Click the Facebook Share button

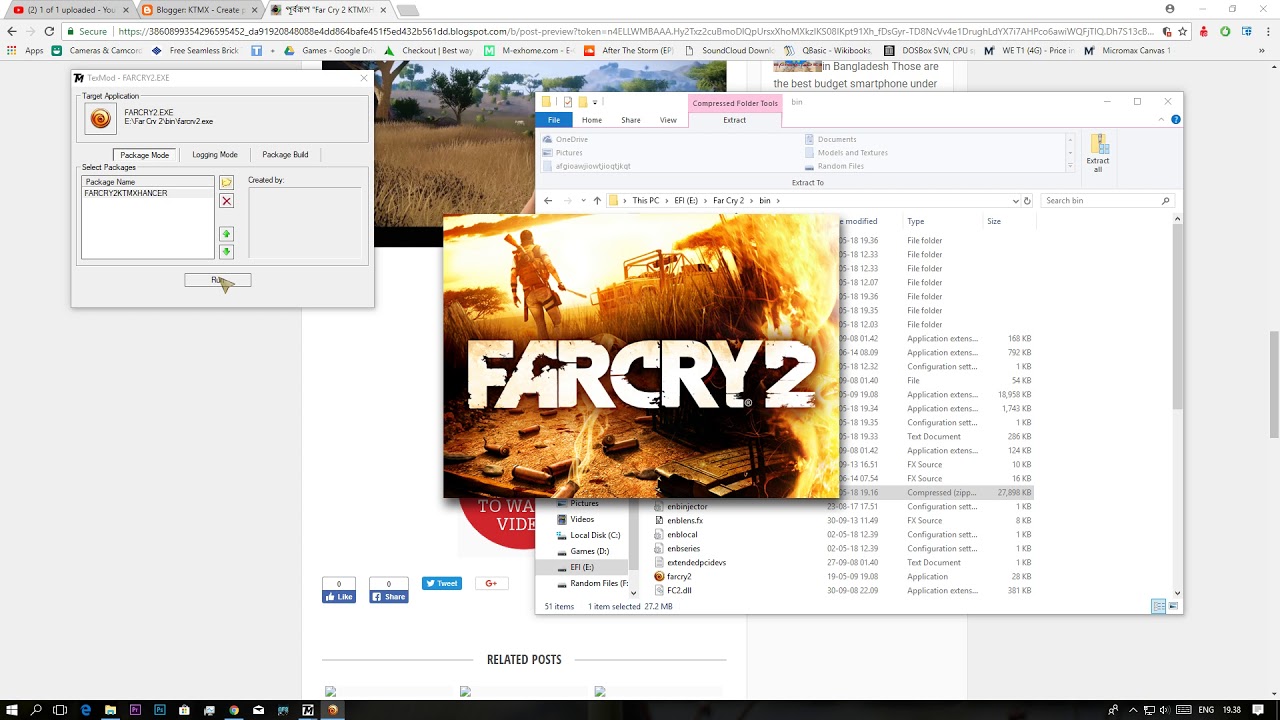389,597
